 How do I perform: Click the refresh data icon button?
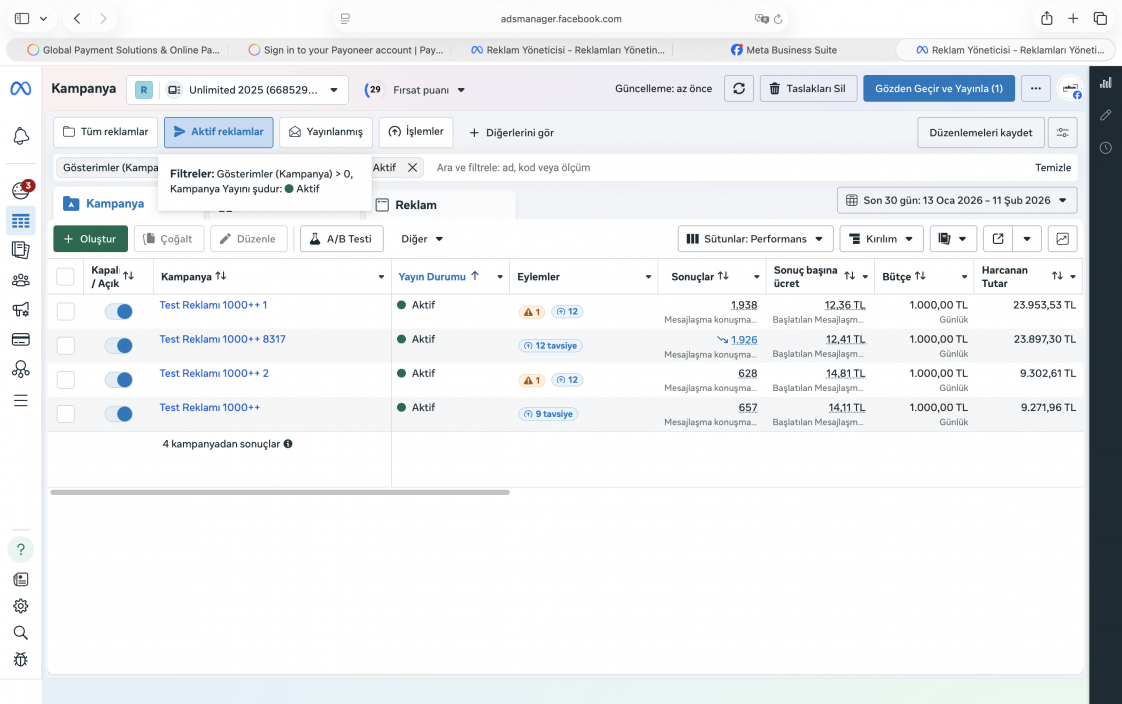pyautogui.click(x=738, y=89)
